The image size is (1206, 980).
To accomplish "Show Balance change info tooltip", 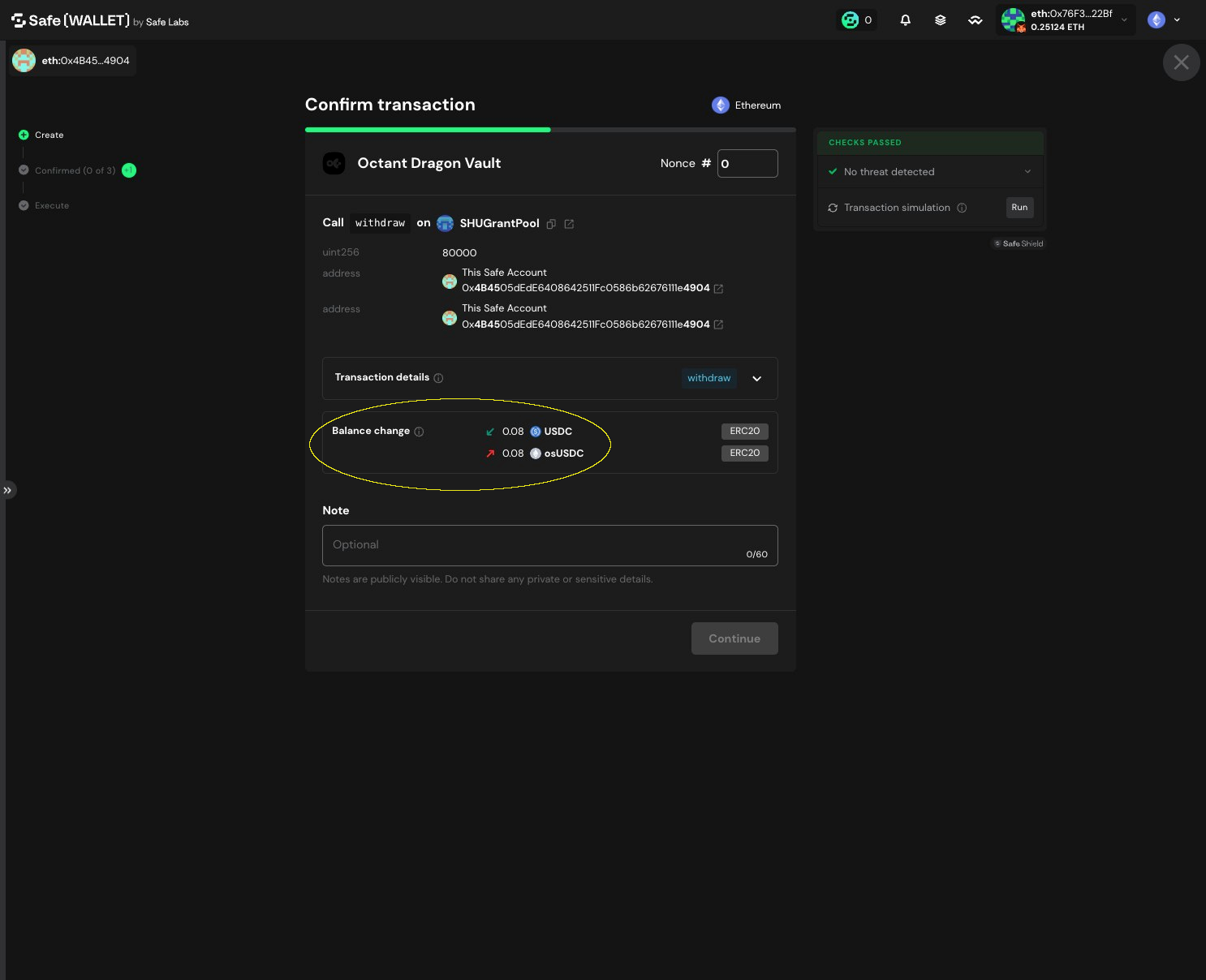I will (419, 432).
